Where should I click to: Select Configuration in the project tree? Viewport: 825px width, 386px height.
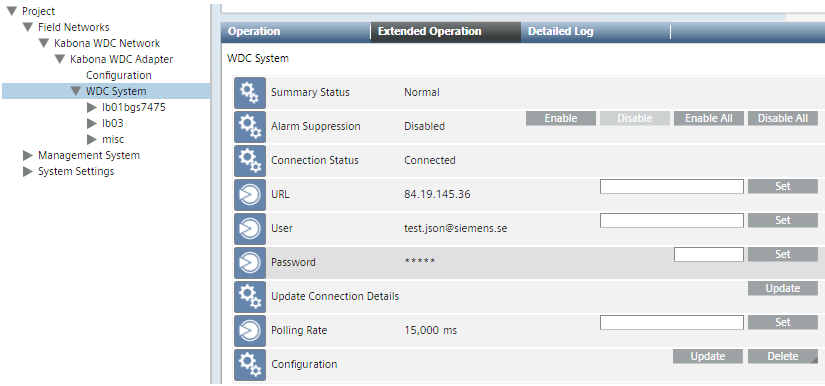119,75
